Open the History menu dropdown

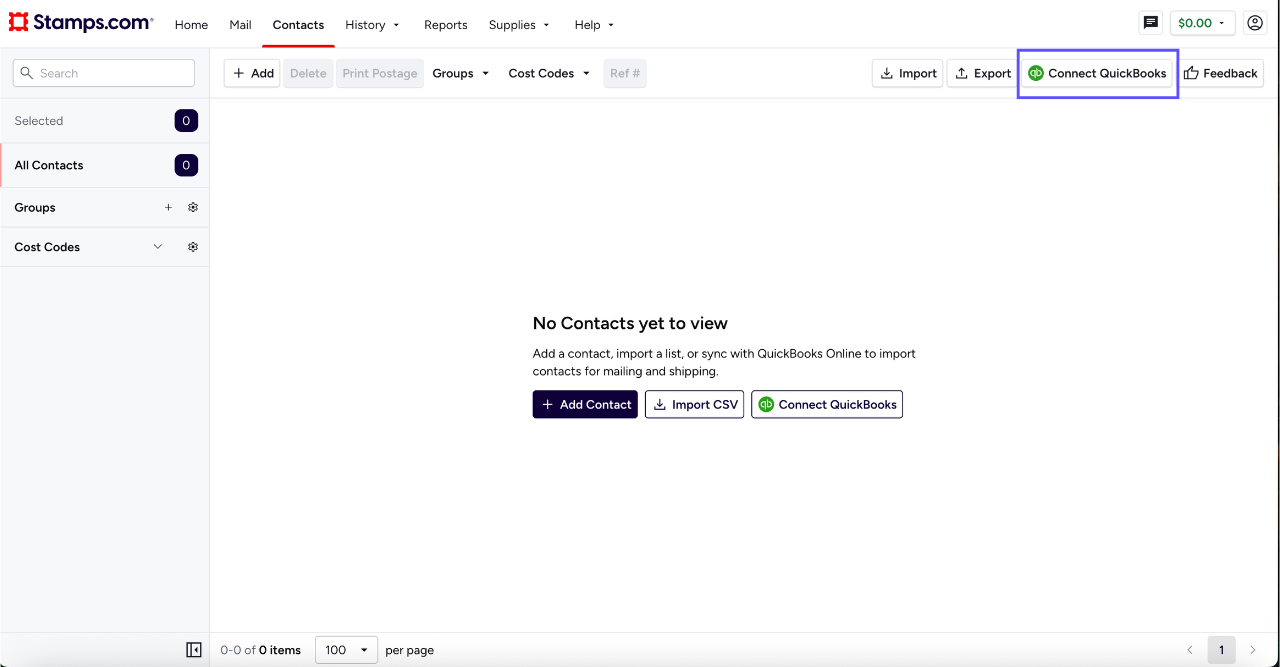point(373,25)
